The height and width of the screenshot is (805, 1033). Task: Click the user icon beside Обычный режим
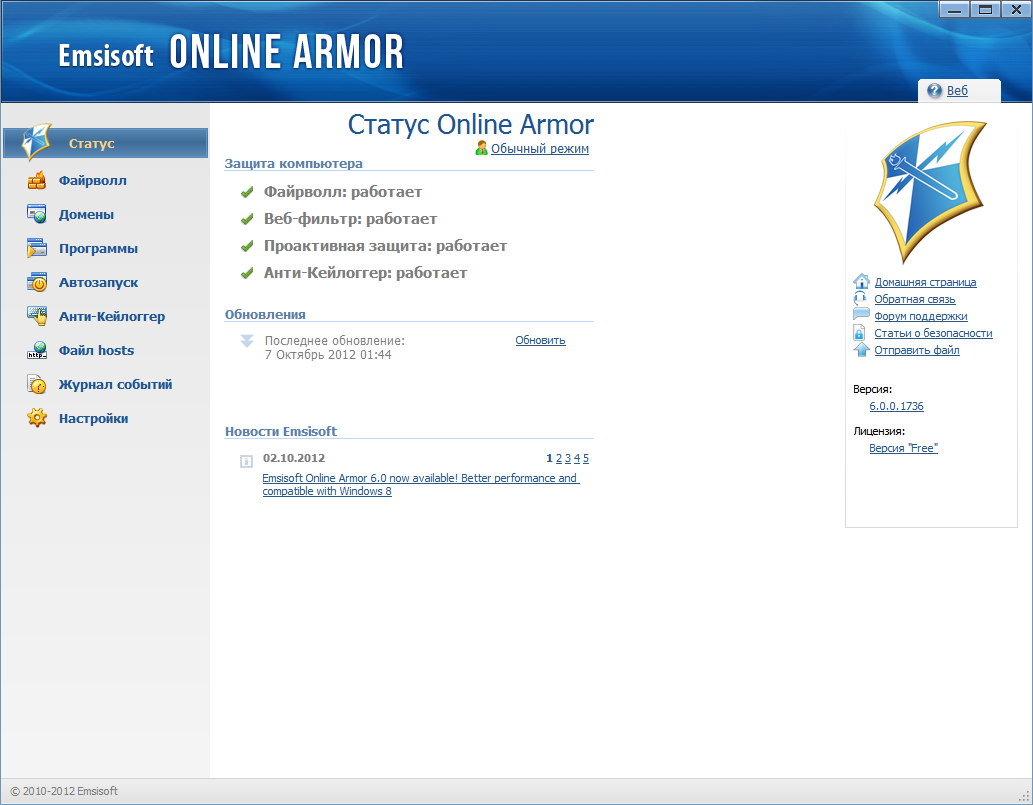[482, 148]
